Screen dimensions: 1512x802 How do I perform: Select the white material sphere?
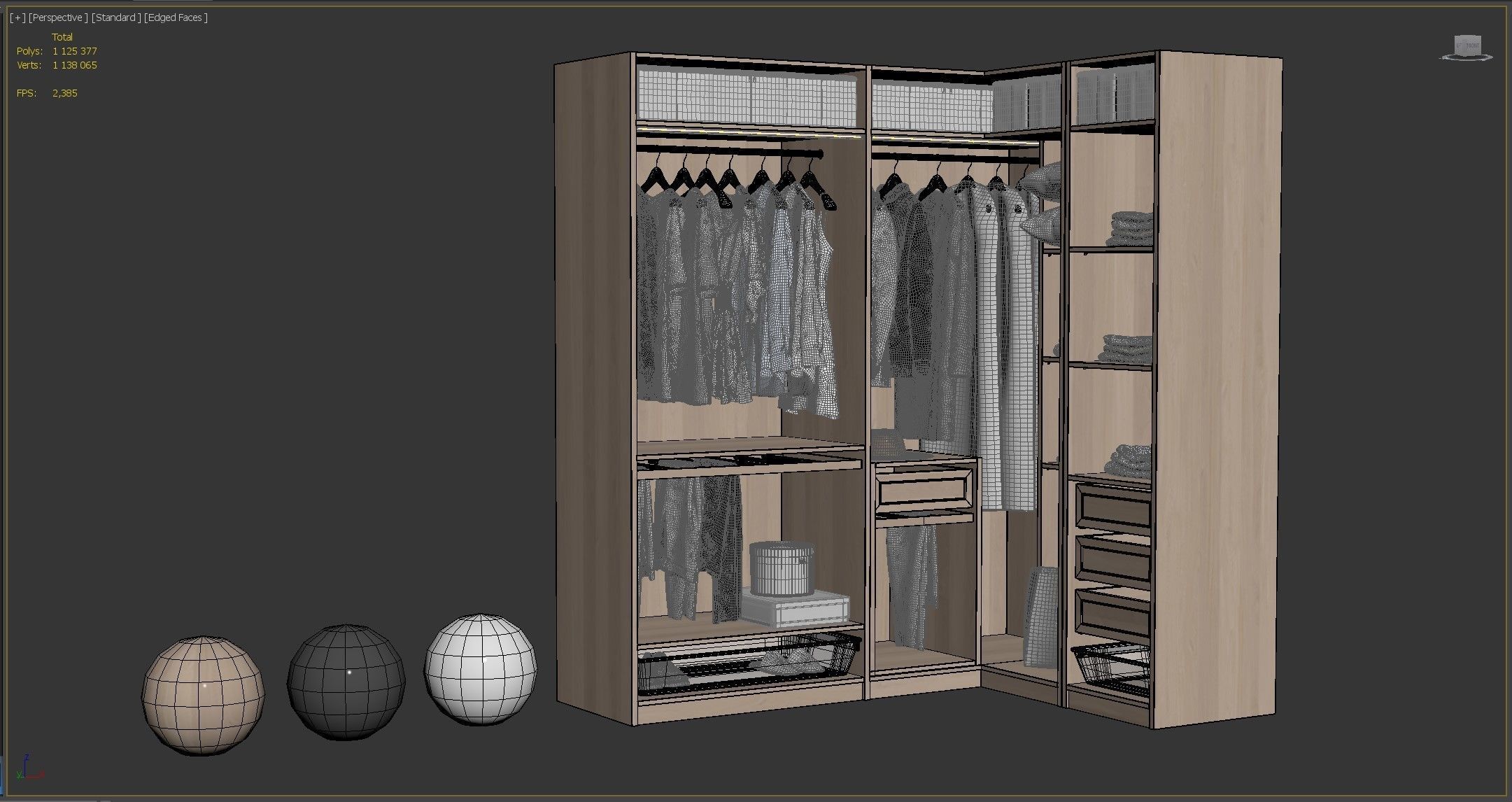coord(481,669)
